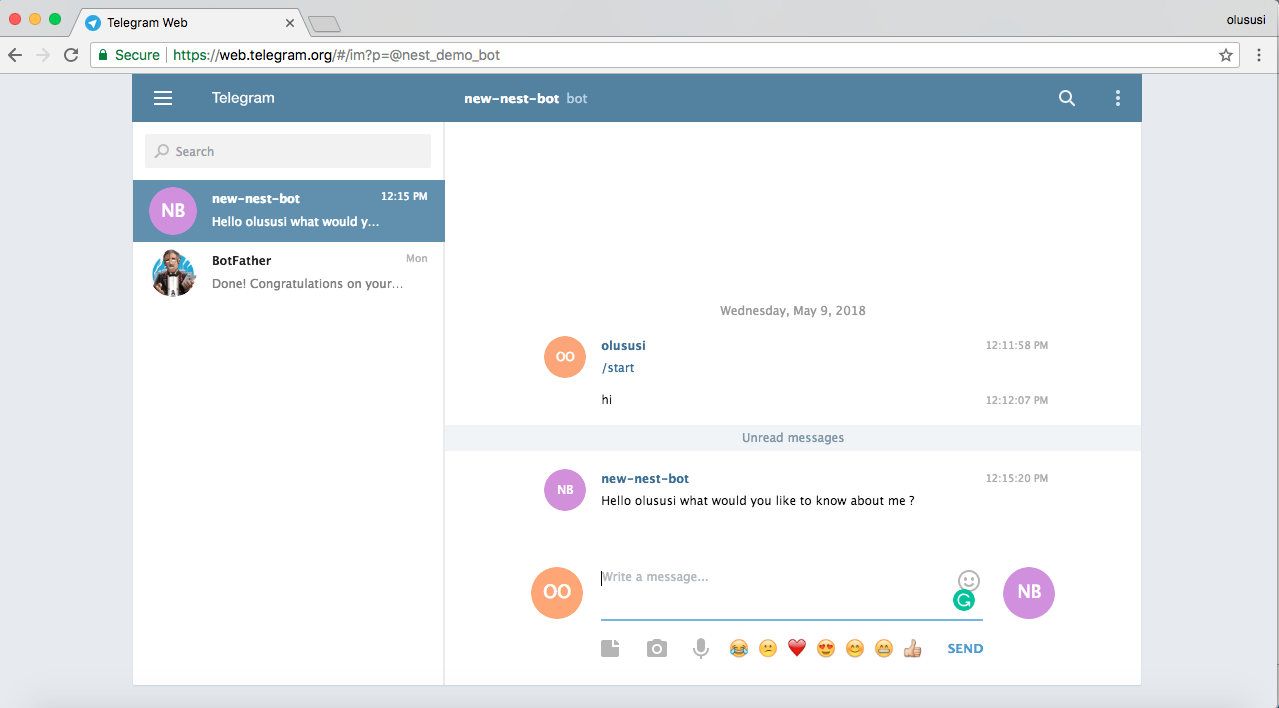This screenshot has width=1279, height=708.
Task: Click the 12:11:58 PM timestamp
Action: tap(1017, 346)
